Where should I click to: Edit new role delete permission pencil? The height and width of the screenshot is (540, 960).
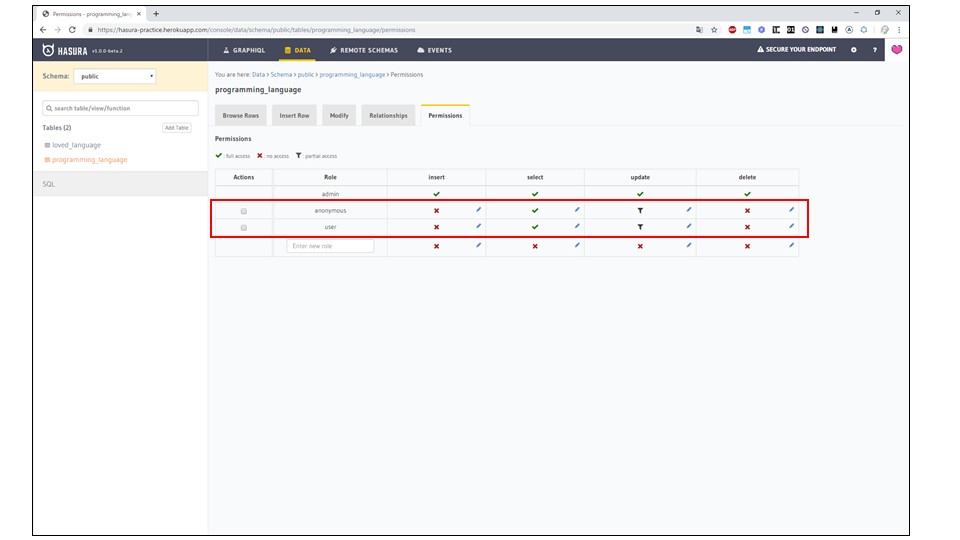point(792,245)
